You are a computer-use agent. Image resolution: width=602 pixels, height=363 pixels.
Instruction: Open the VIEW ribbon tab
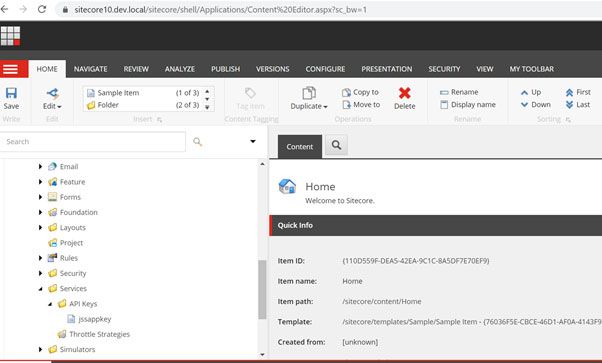485,69
